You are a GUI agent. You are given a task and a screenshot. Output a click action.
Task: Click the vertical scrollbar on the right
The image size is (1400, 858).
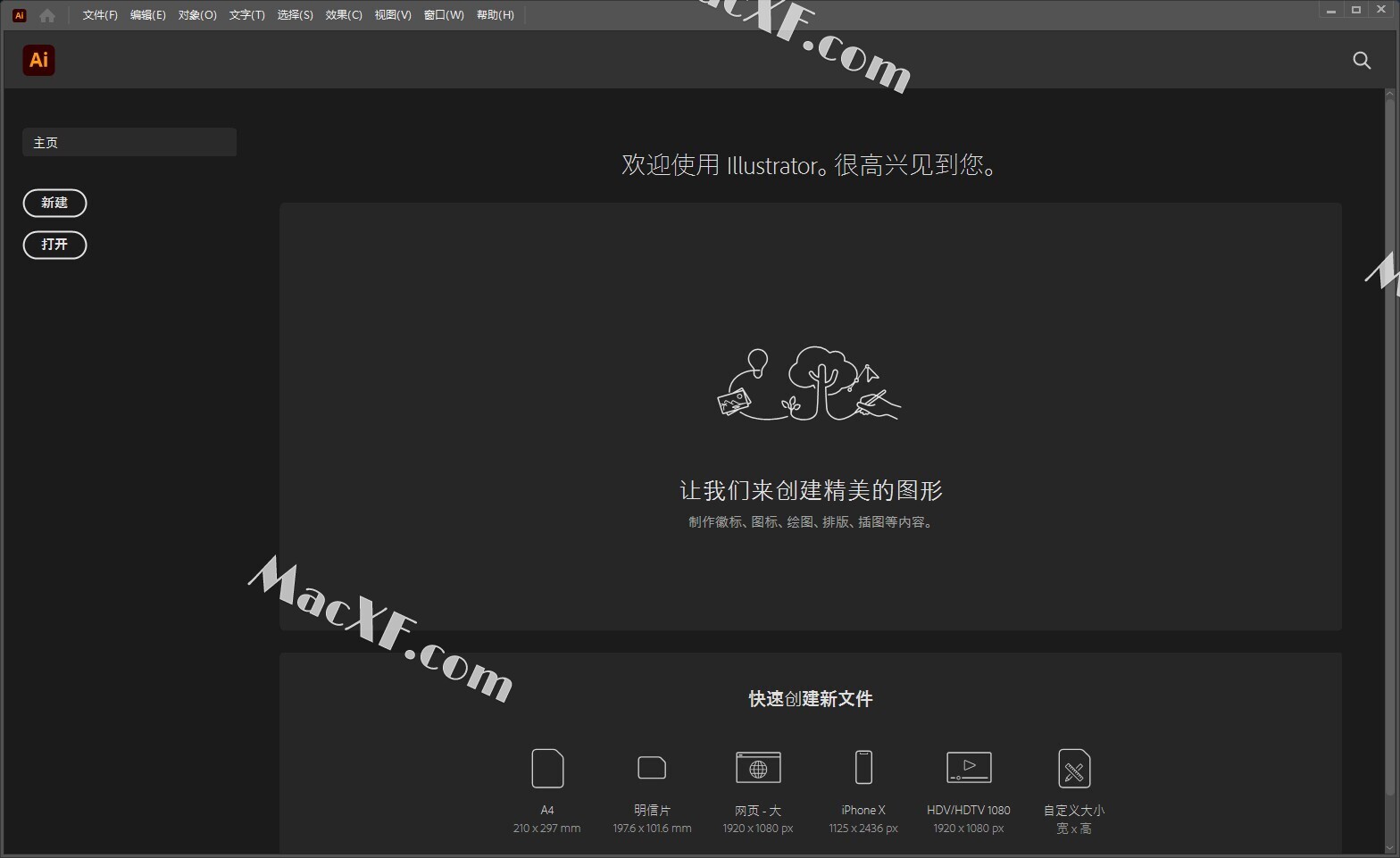1390,446
